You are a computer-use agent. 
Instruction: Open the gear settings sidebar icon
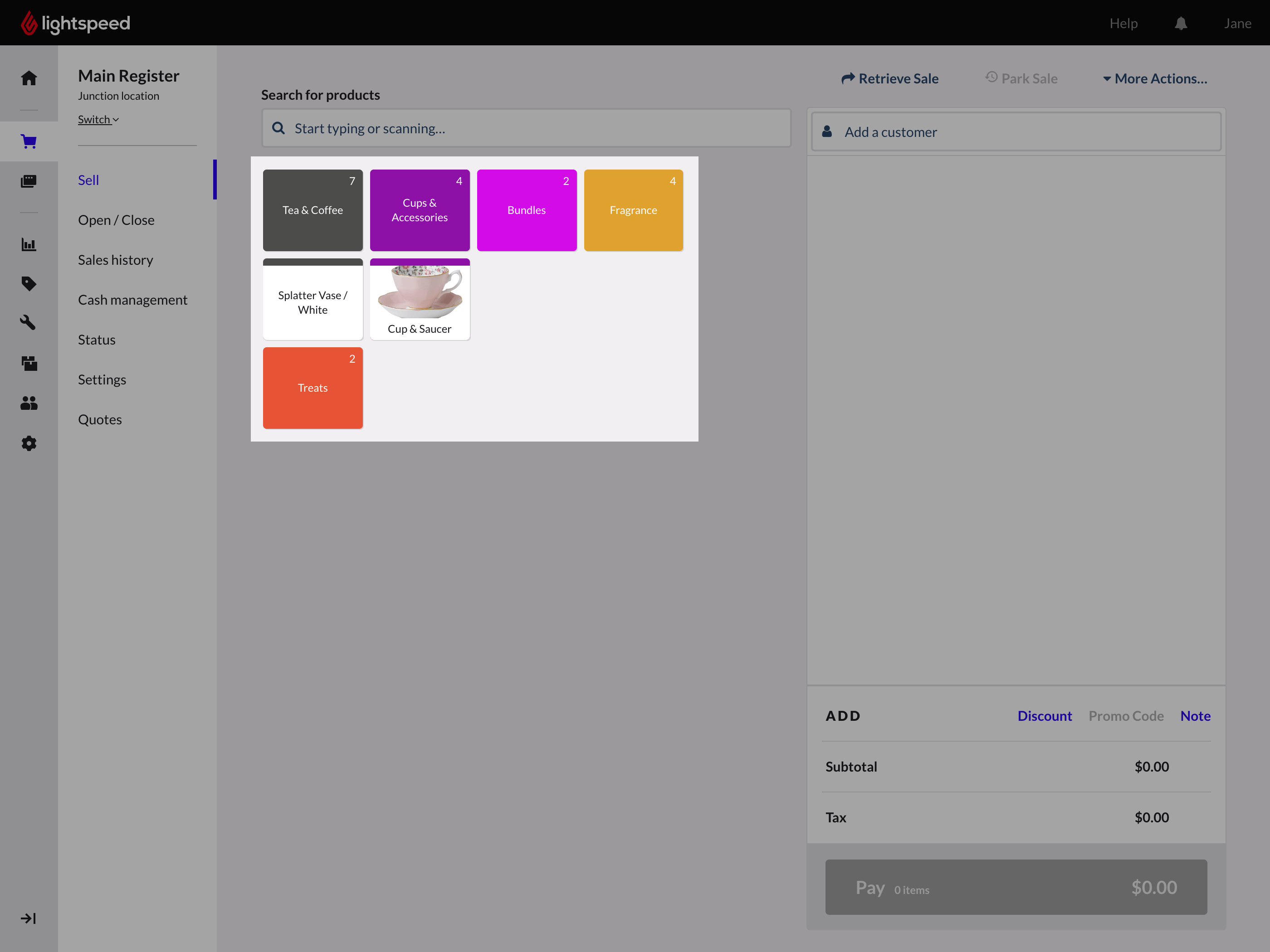[29, 443]
